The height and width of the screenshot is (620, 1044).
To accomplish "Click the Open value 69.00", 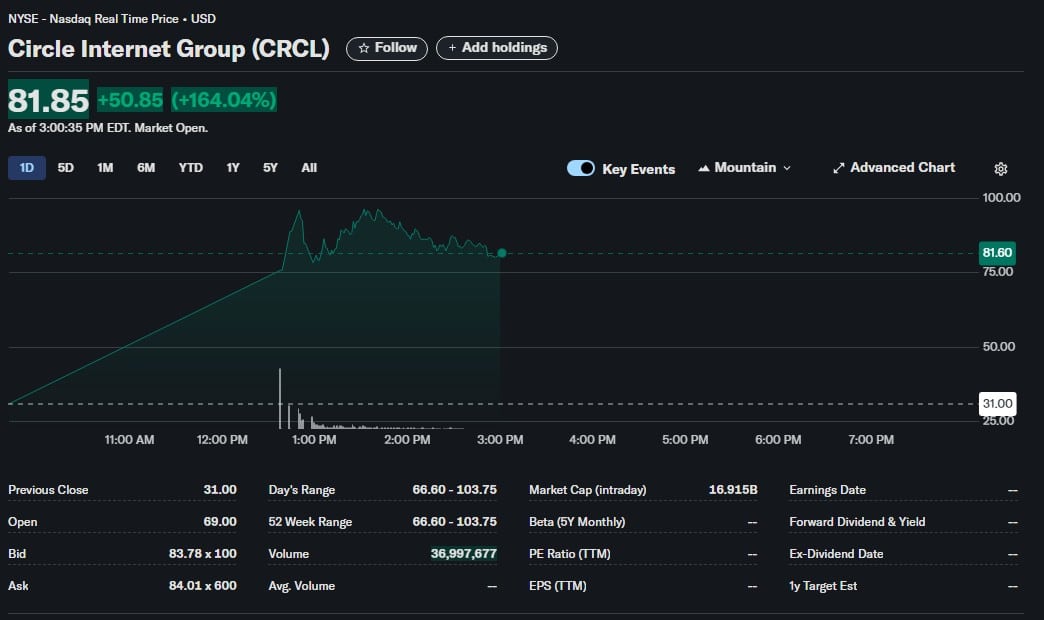I will point(220,521).
